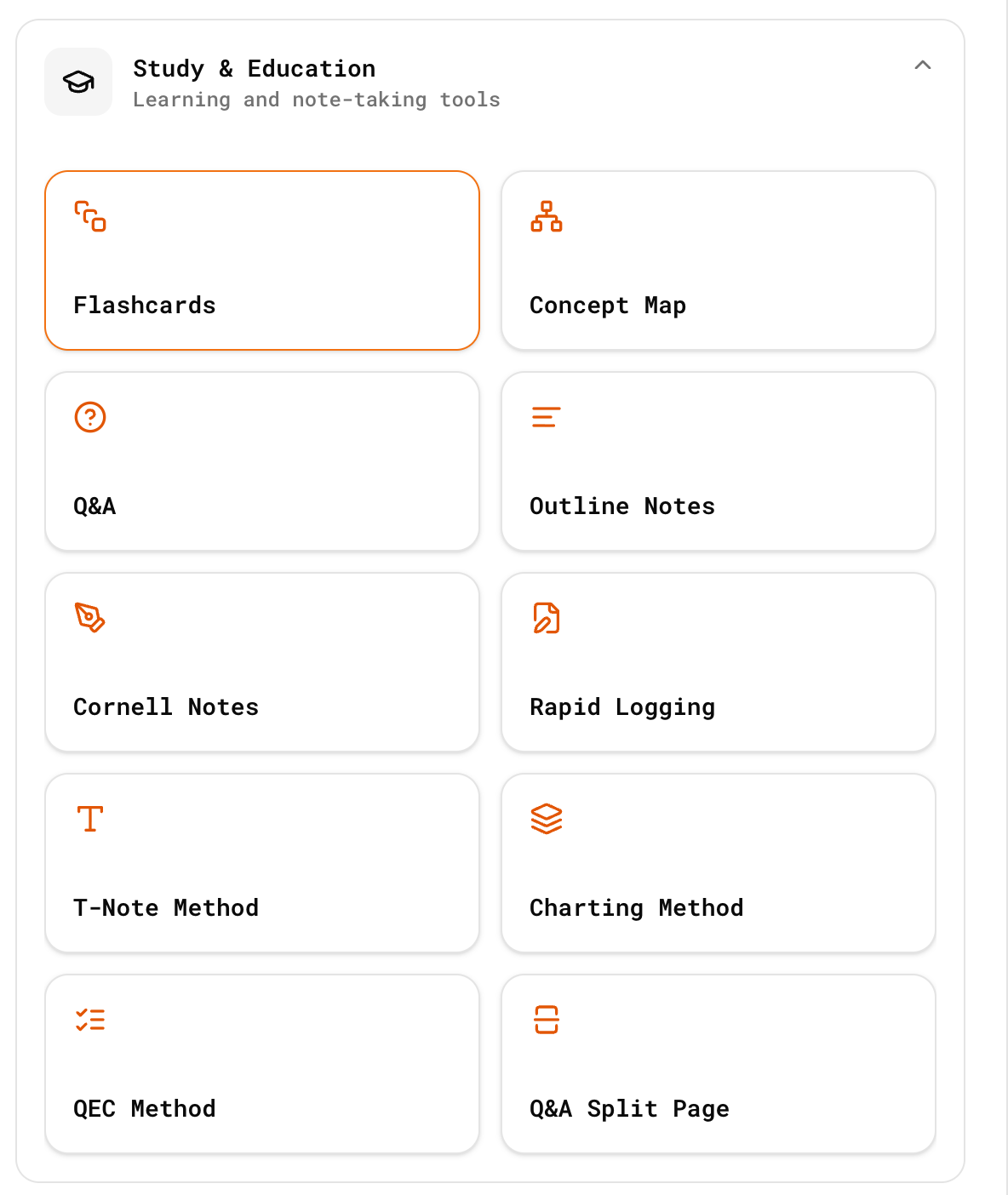The height and width of the screenshot is (1195, 1008).
Task: Click the Charting Method layers icon
Action: [546, 819]
